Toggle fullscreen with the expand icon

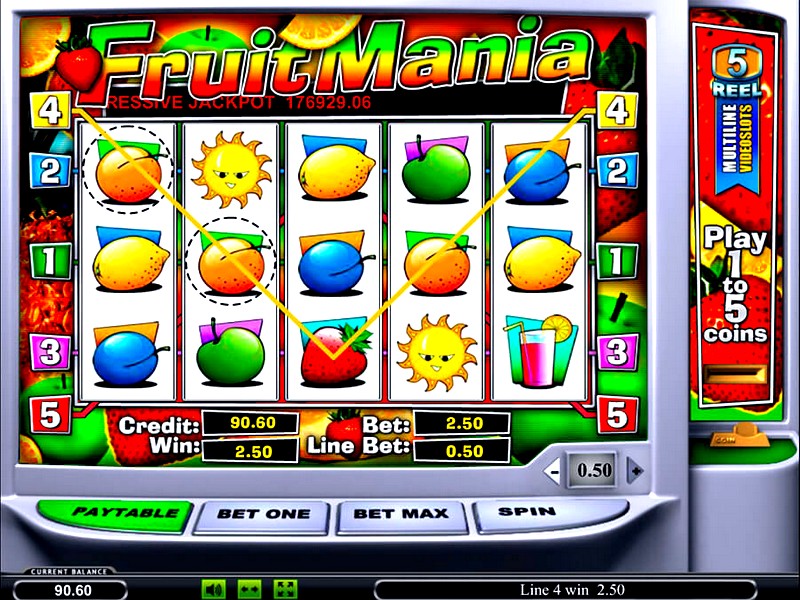[x=285, y=590]
